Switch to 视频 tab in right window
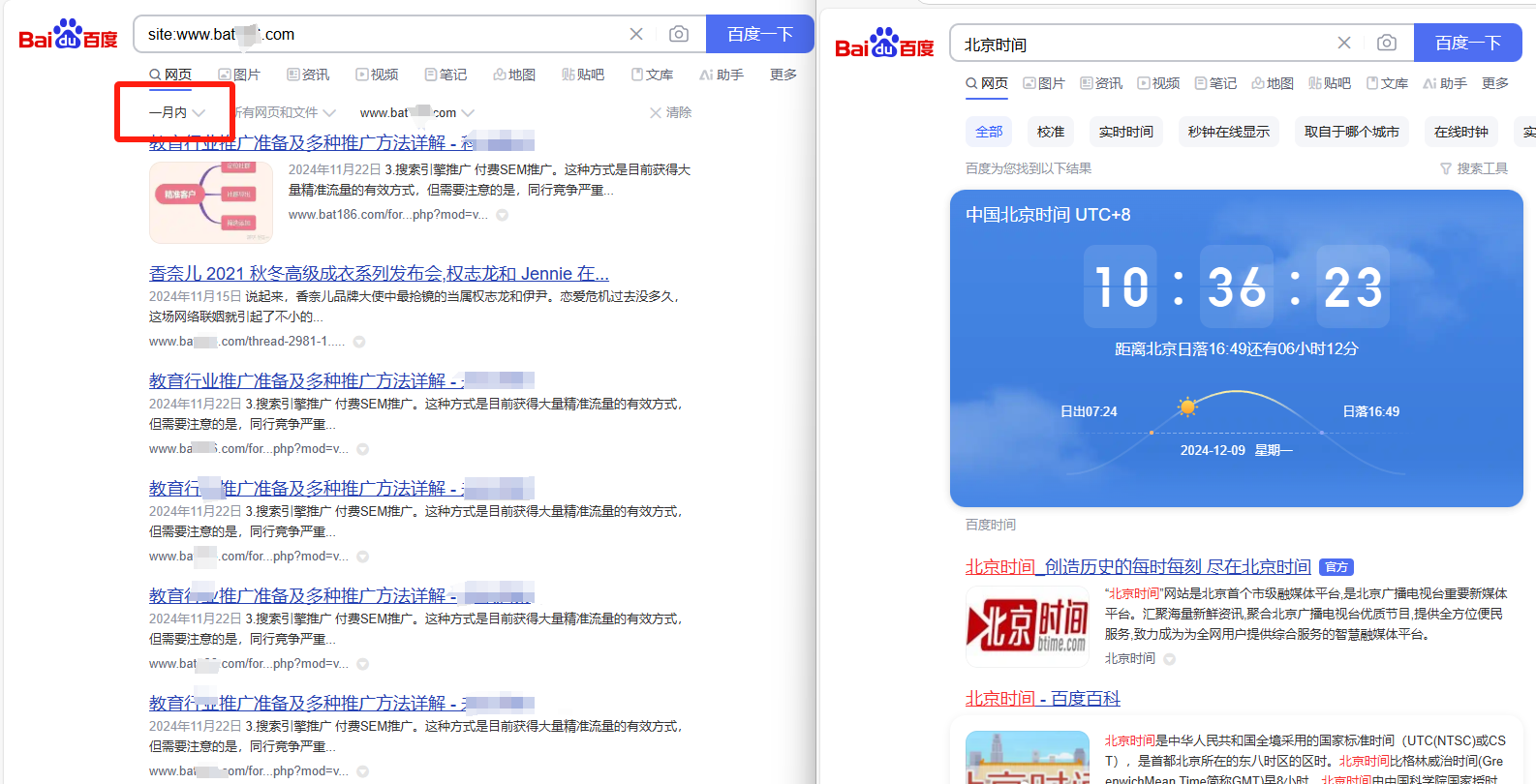This screenshot has width=1536, height=784. point(1158,83)
